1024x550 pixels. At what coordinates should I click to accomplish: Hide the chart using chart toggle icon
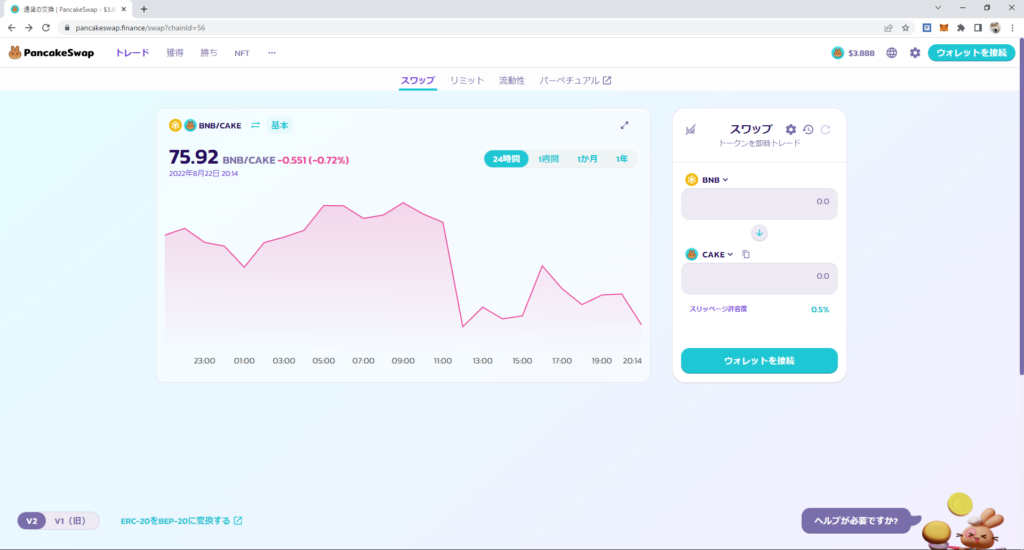coord(690,129)
